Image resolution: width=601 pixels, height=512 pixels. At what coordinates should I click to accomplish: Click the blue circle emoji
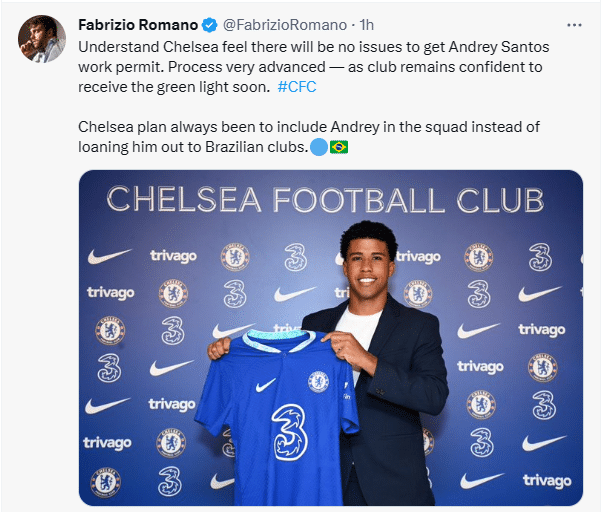click(317, 147)
